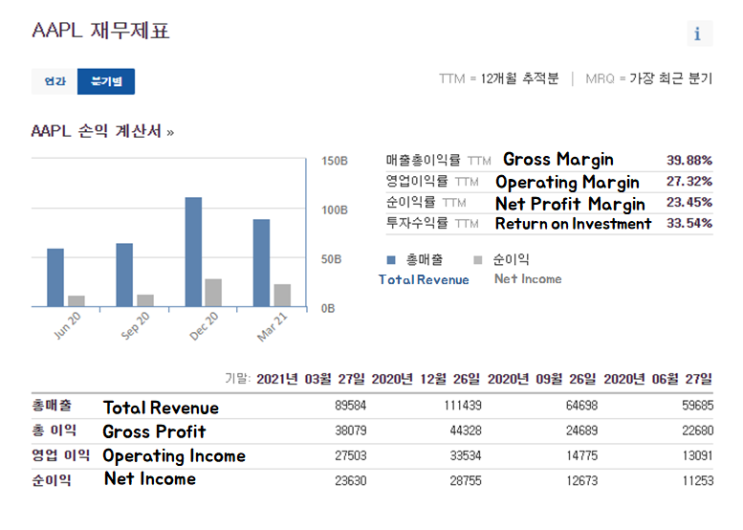Click total revenue value 59685

tap(698, 405)
